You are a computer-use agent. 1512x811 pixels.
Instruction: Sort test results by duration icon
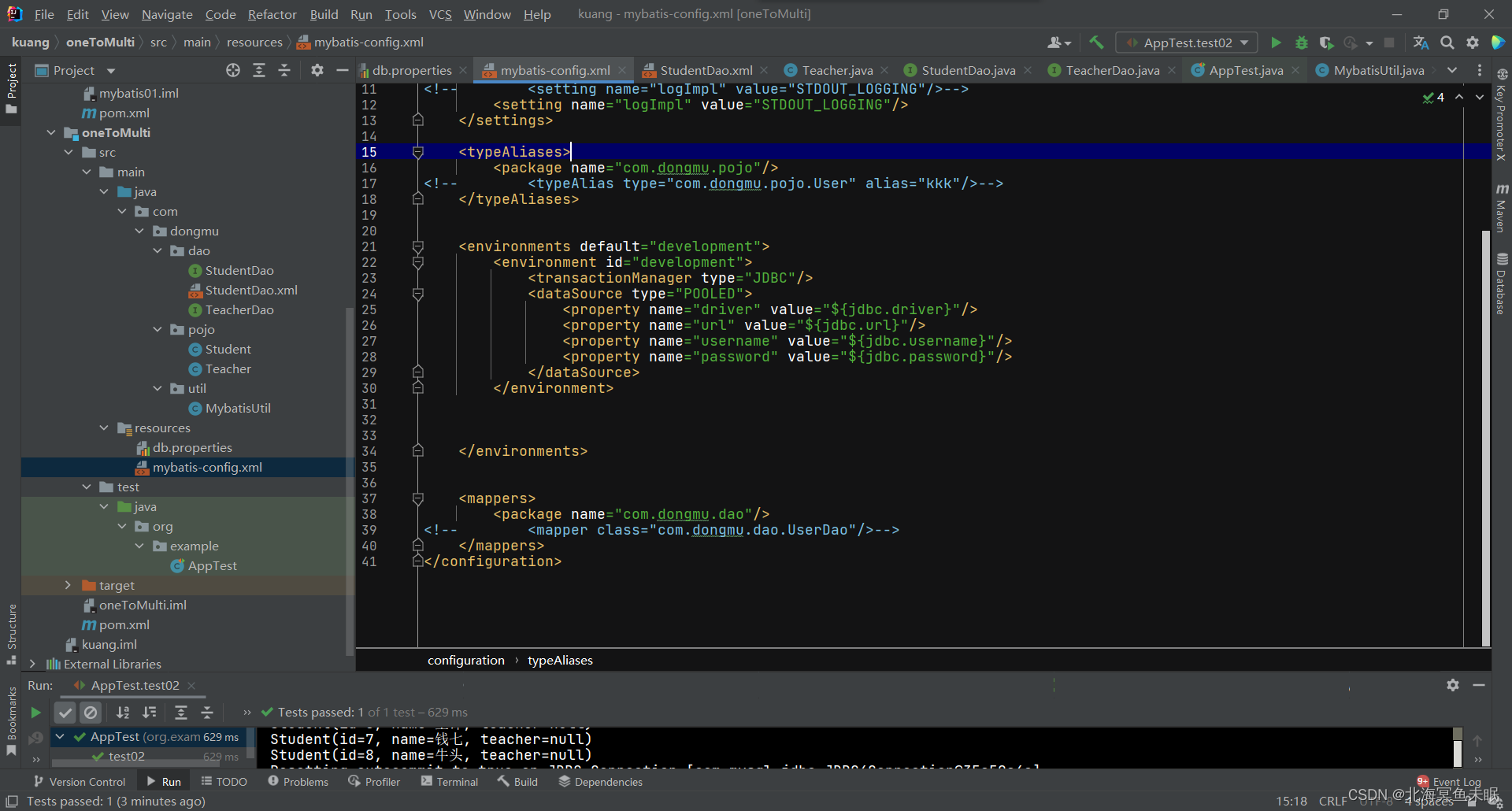(x=149, y=713)
